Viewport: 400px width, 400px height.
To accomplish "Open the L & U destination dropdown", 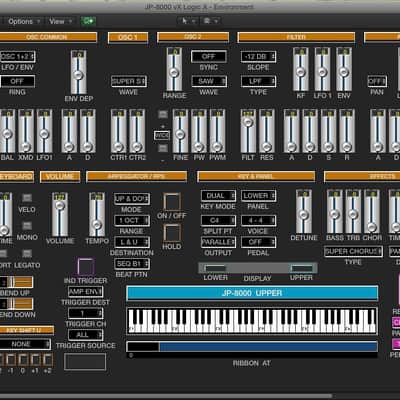I will pyautogui.click(x=132, y=242).
